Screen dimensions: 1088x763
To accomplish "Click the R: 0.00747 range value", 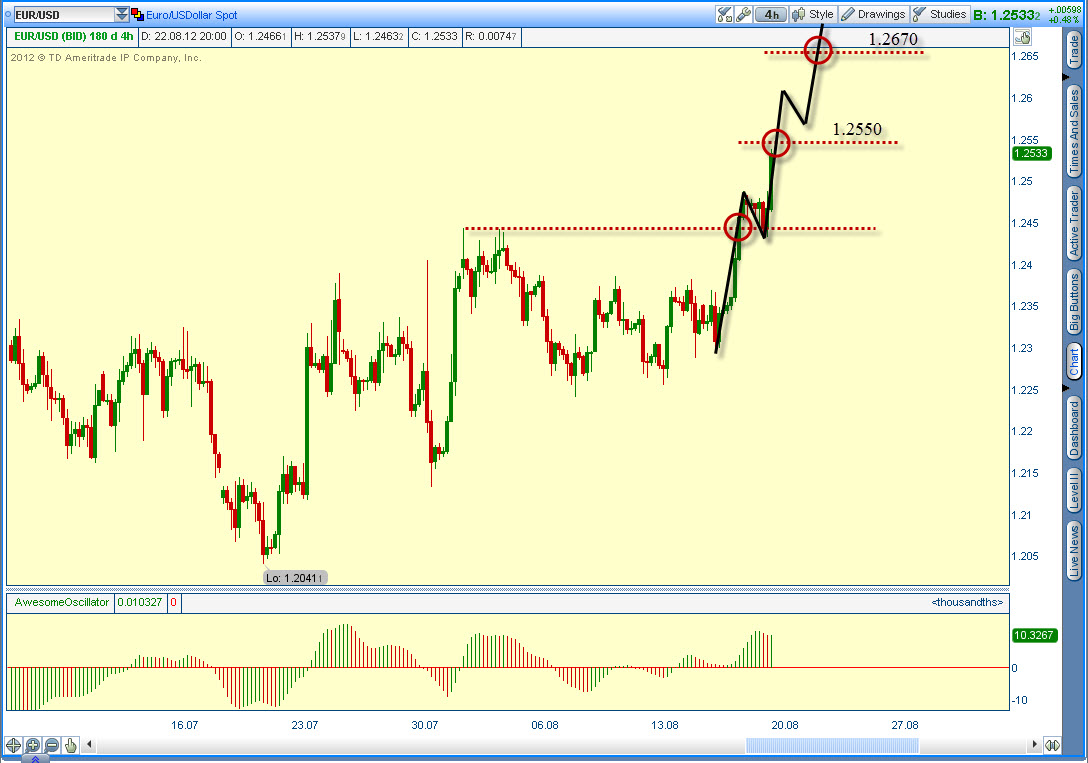I will [x=491, y=37].
